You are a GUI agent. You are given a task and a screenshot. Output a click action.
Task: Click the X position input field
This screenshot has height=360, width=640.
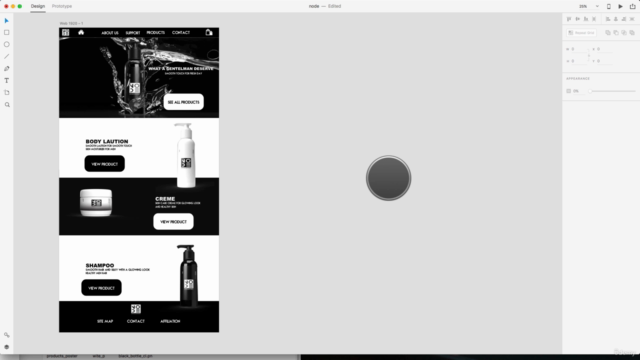point(604,49)
